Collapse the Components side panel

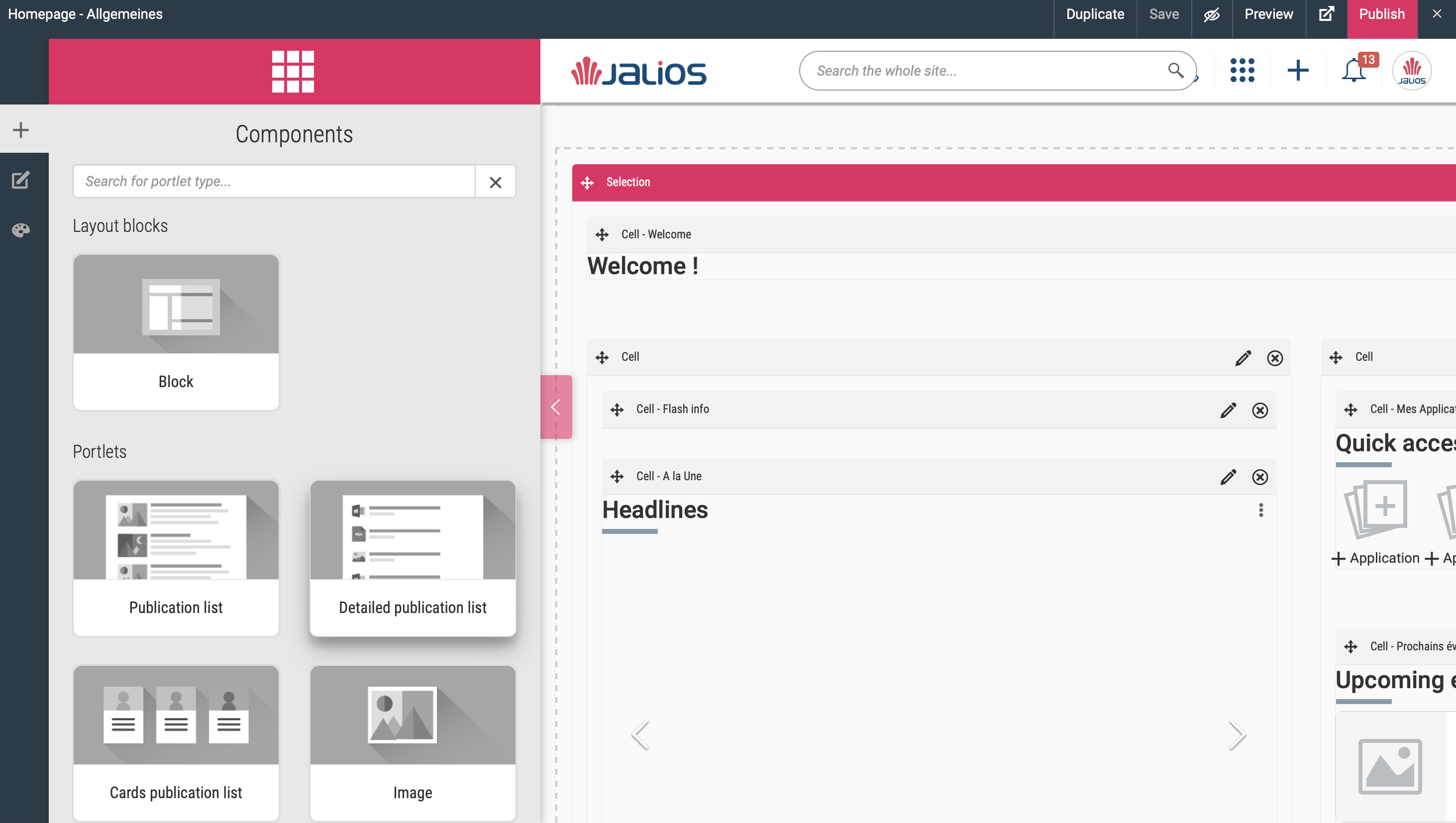tap(556, 407)
